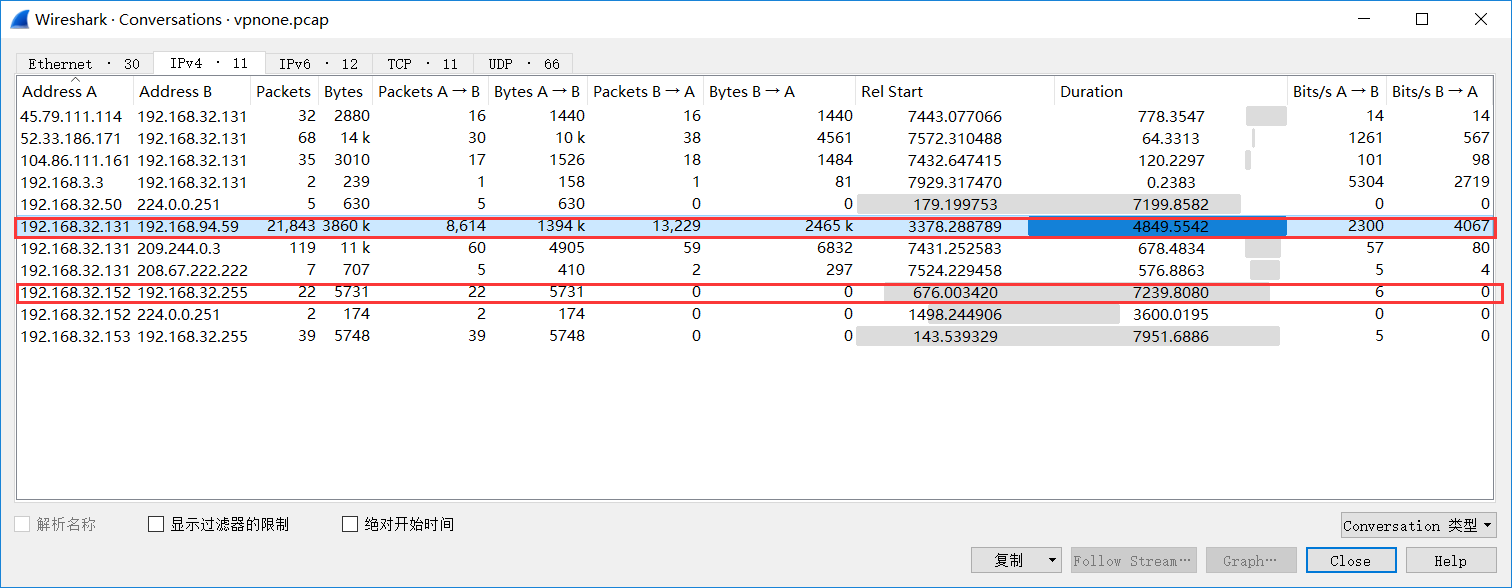
Task: Maximize the Conversations window
Action: (x=1422, y=19)
